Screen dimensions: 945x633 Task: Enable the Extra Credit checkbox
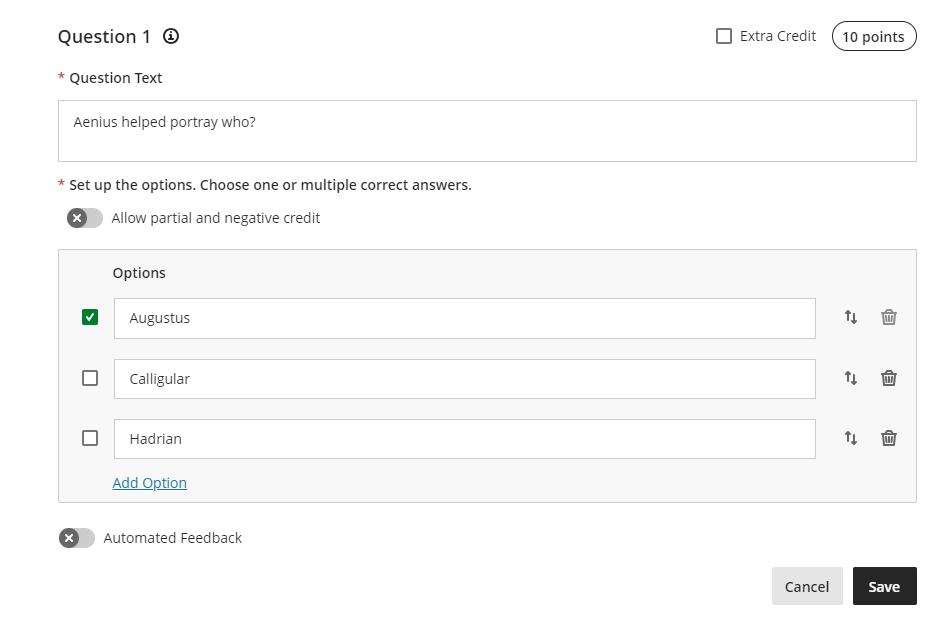pyautogui.click(x=724, y=36)
